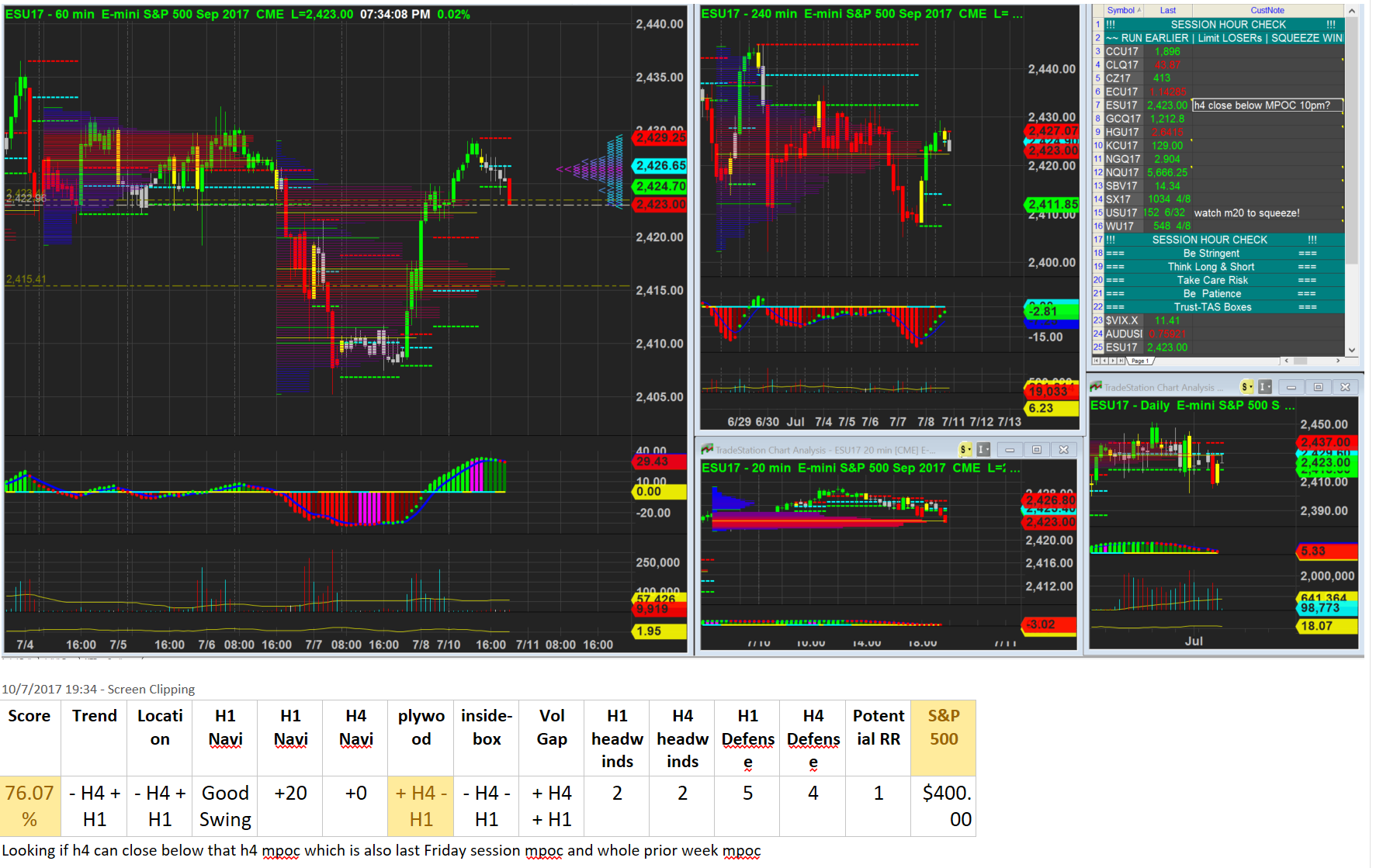1376x868 pixels.
Task: Close the ESU17 20 min chart window
Action: pos(1063,450)
